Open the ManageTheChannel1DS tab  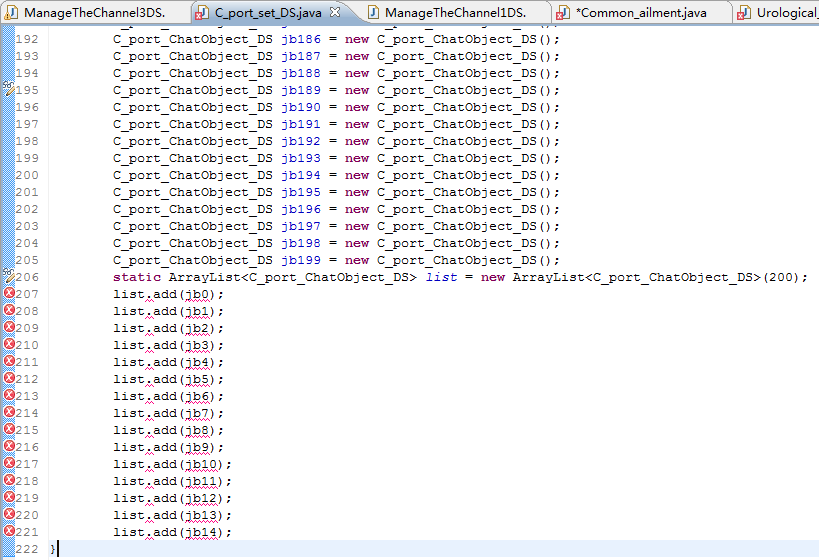[x=455, y=12]
